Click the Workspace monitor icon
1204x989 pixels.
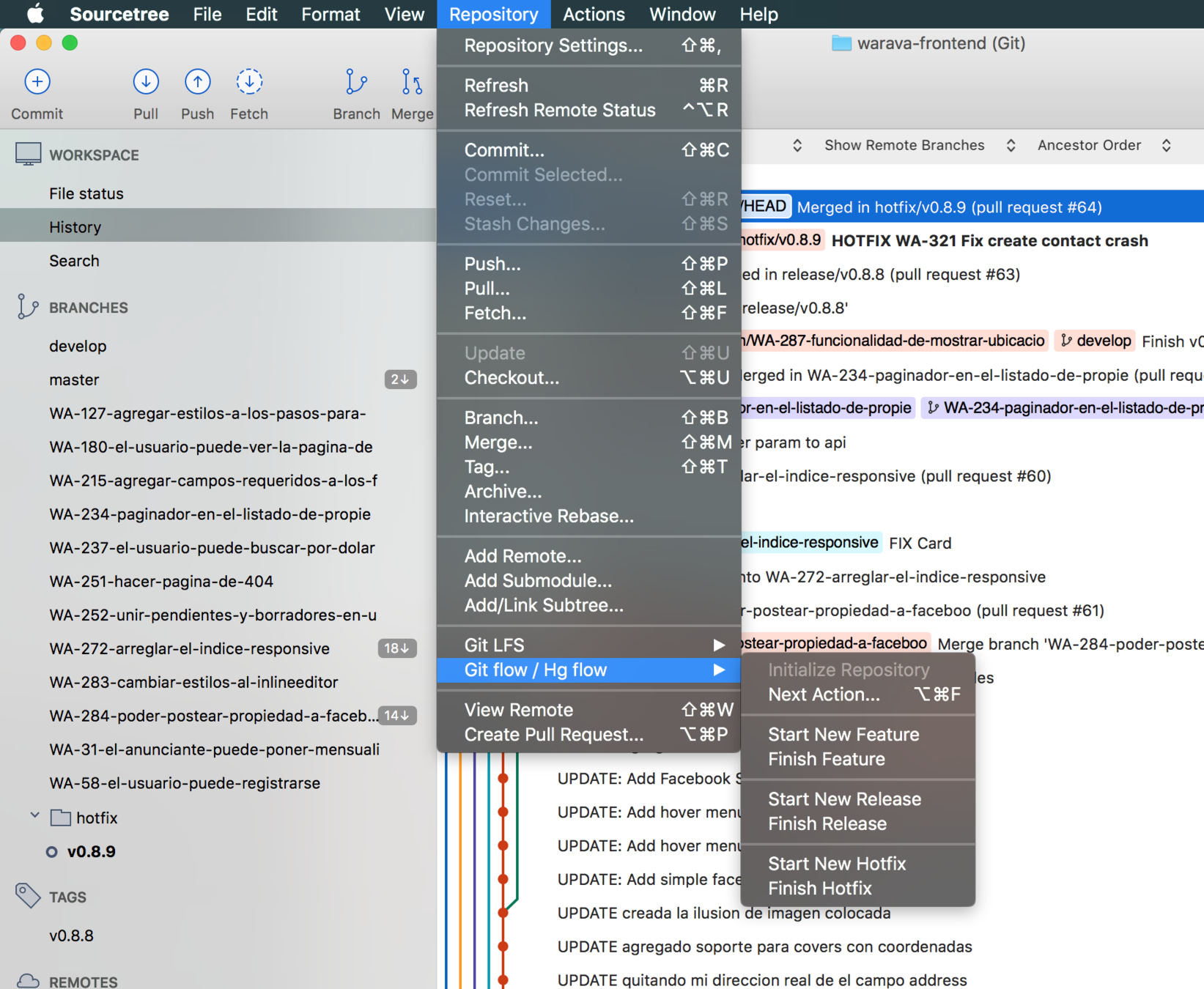pos(28,155)
